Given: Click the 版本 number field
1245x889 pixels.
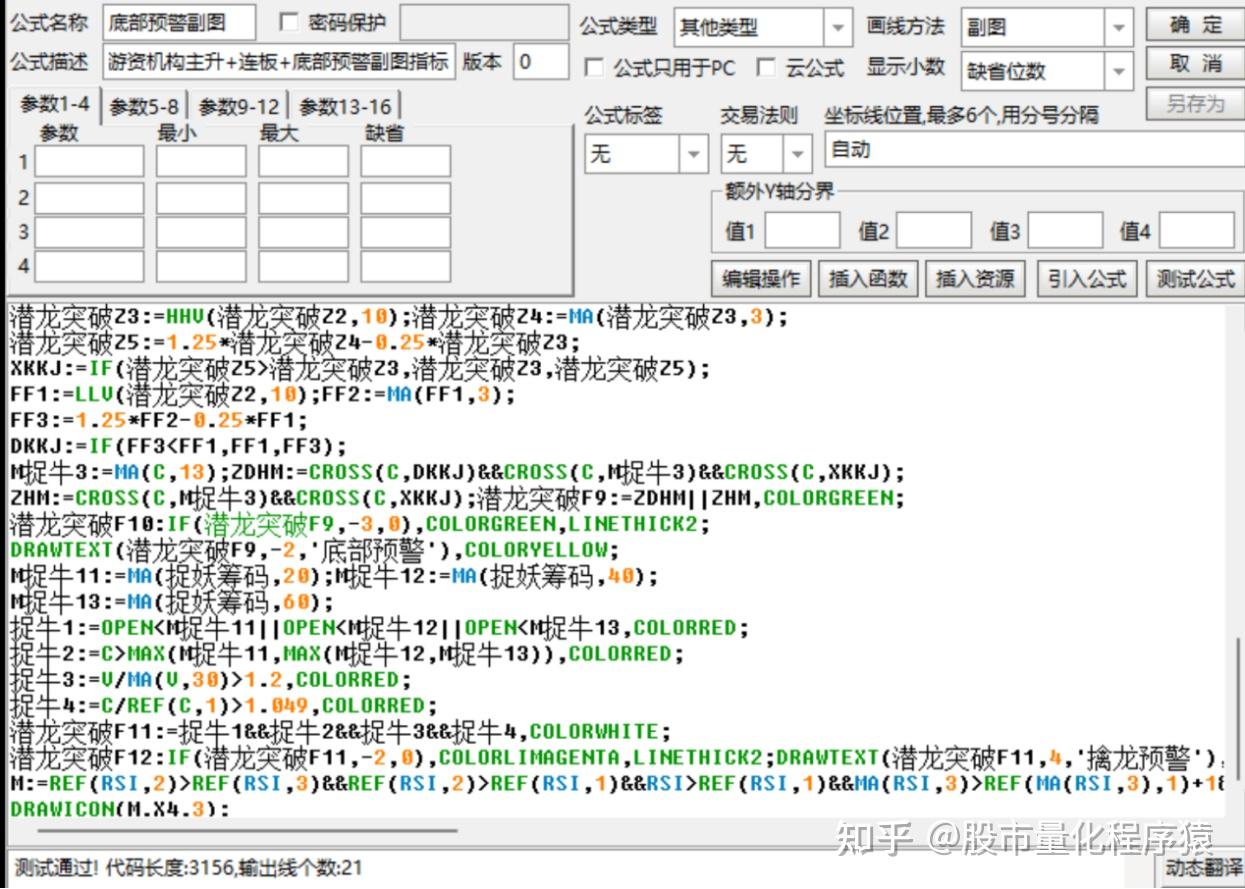Looking at the screenshot, I should click(x=541, y=62).
